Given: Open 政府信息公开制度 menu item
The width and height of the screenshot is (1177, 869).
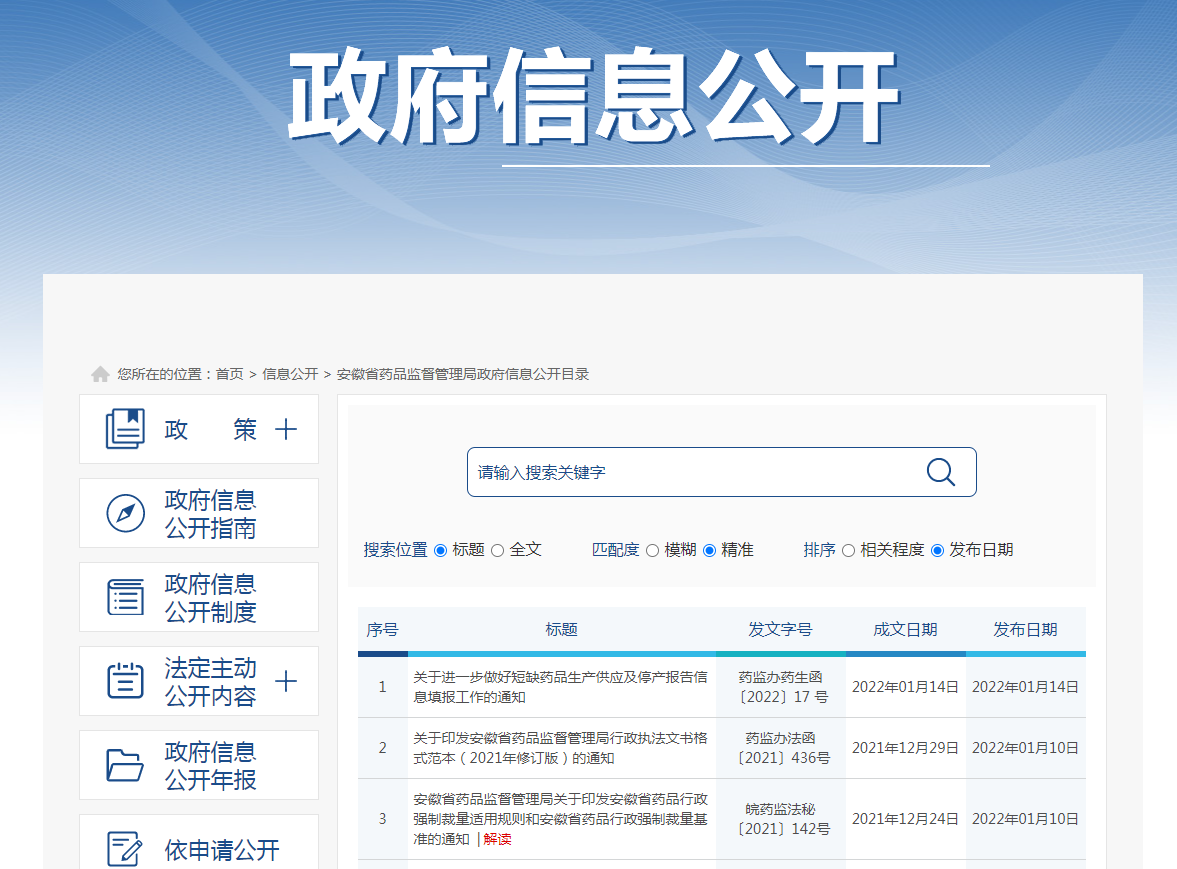Looking at the screenshot, I should (210, 597).
